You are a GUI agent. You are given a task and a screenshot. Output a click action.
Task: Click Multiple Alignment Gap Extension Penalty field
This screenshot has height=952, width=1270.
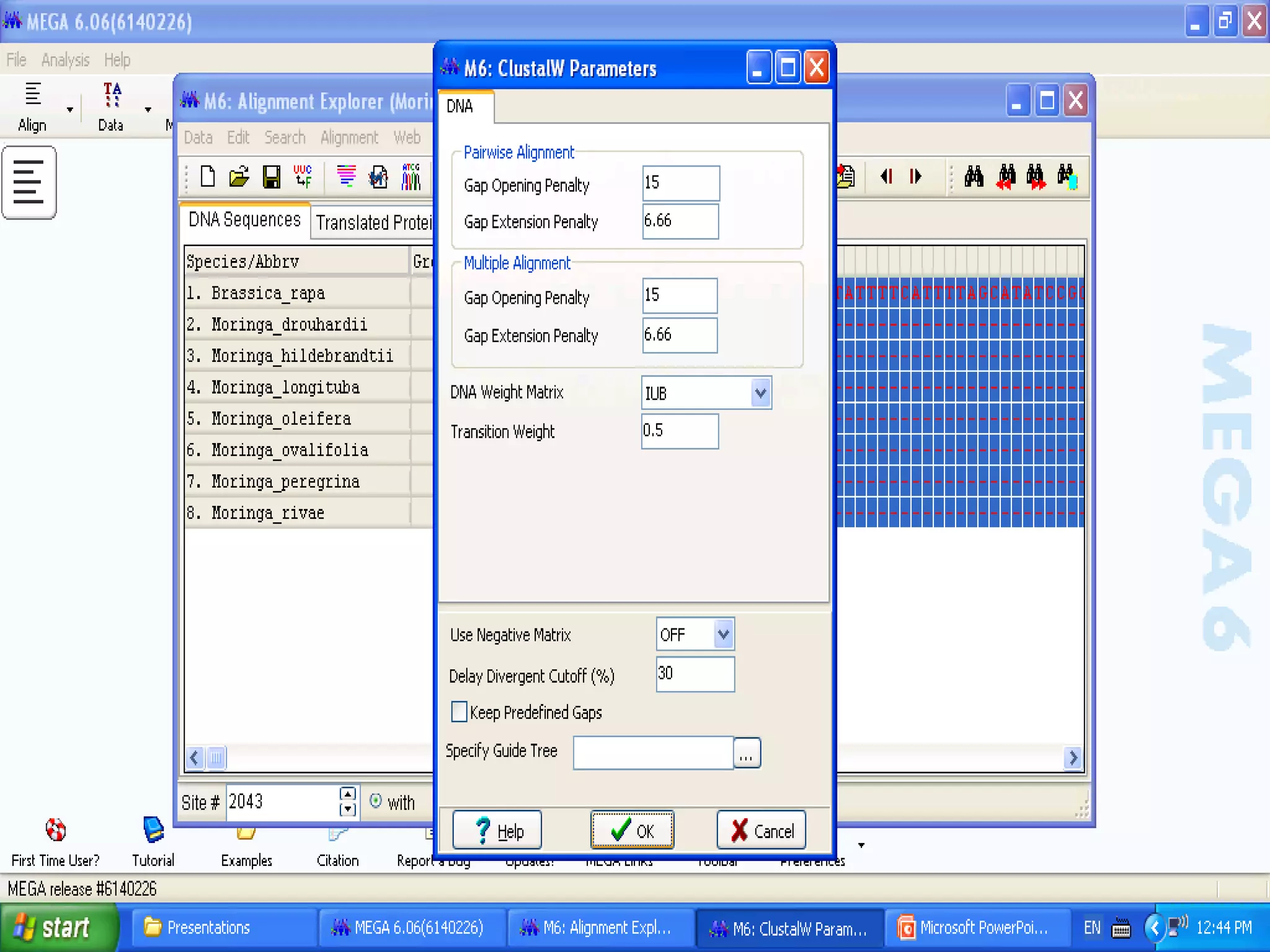click(680, 335)
